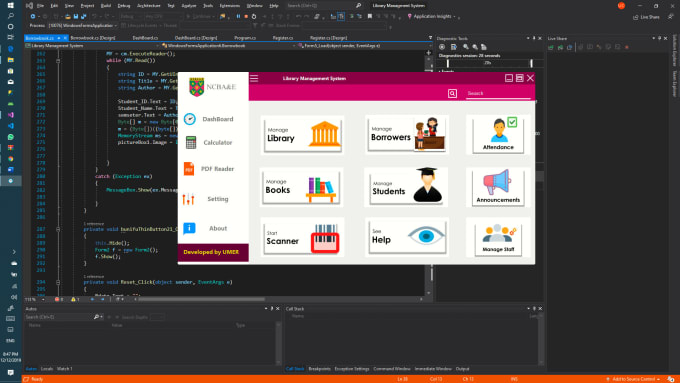Image resolution: width=680 pixels, height=383 pixels.
Task: Open the Announcements tile
Action: click(x=498, y=187)
